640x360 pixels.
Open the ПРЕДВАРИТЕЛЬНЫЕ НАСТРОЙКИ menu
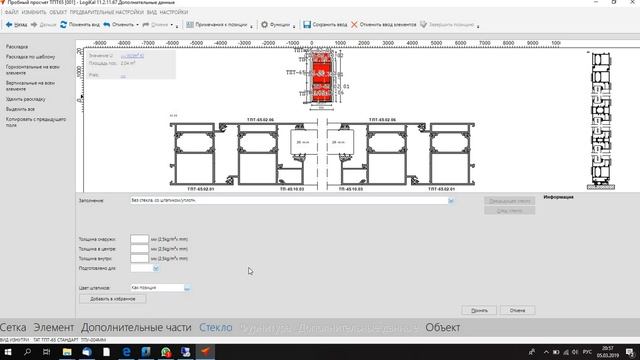pyautogui.click(x=107, y=12)
